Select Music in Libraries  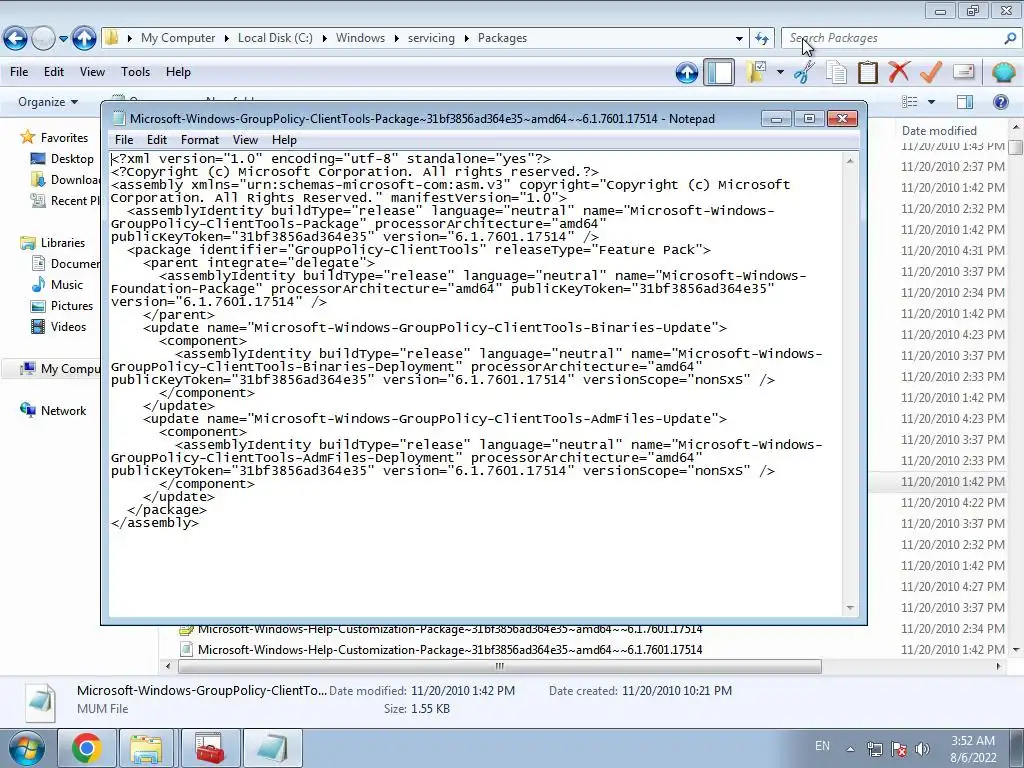point(67,285)
